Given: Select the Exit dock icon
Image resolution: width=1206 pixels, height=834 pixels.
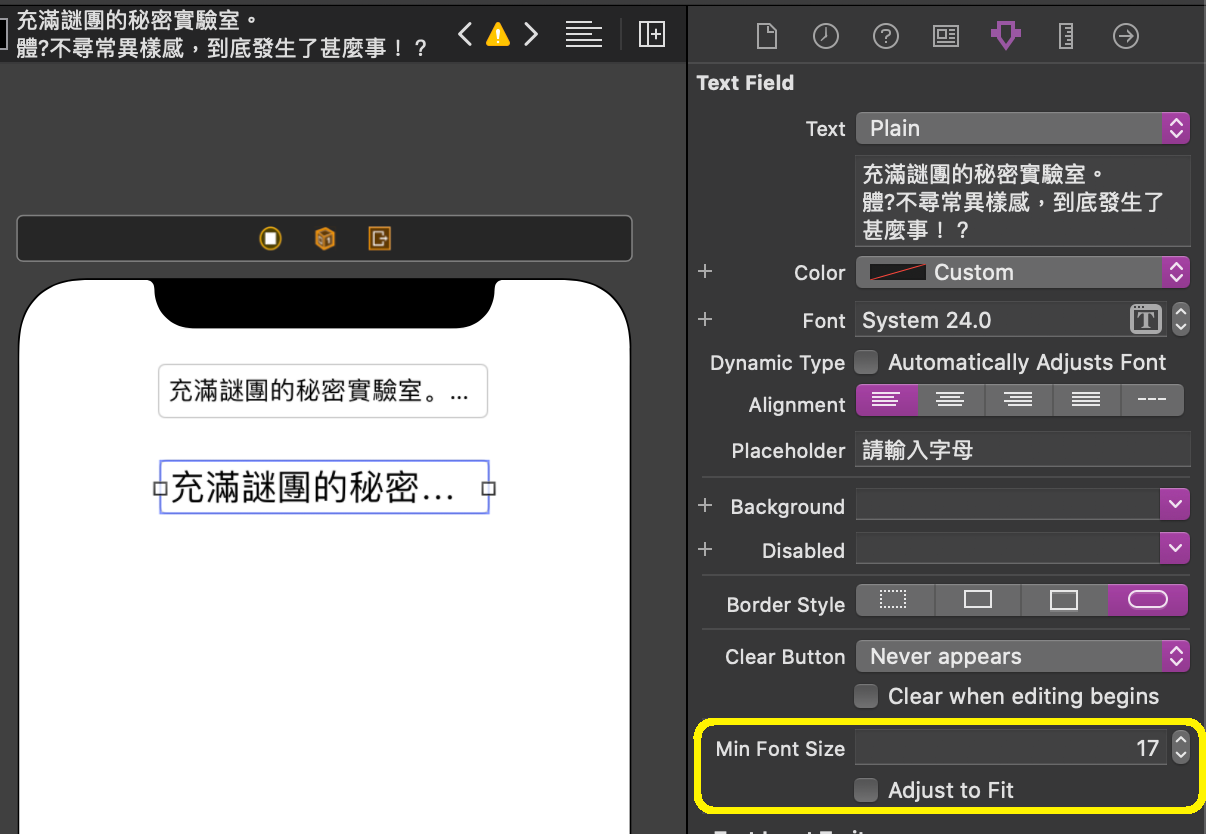Looking at the screenshot, I should pos(379,238).
